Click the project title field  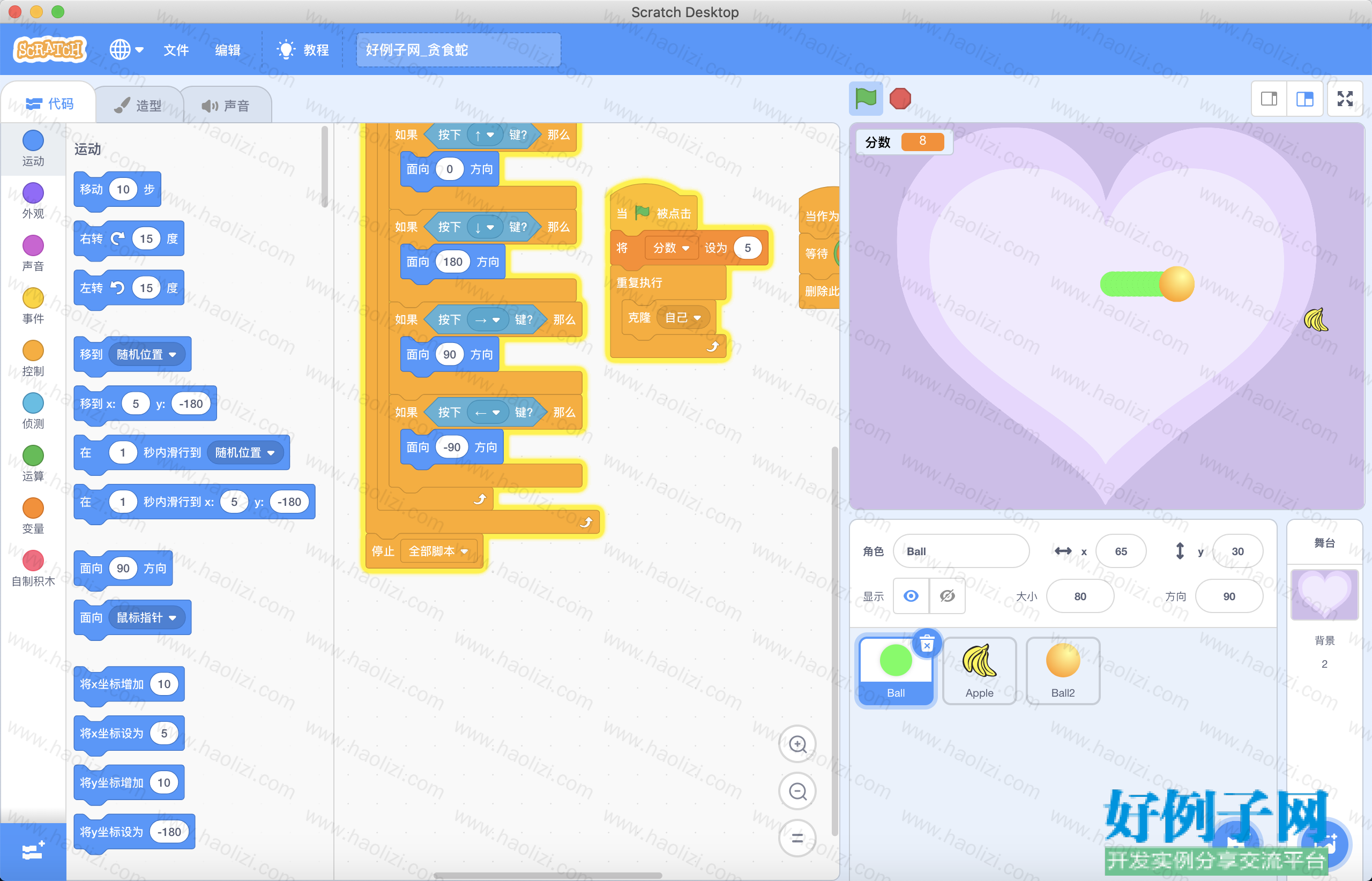click(x=458, y=50)
